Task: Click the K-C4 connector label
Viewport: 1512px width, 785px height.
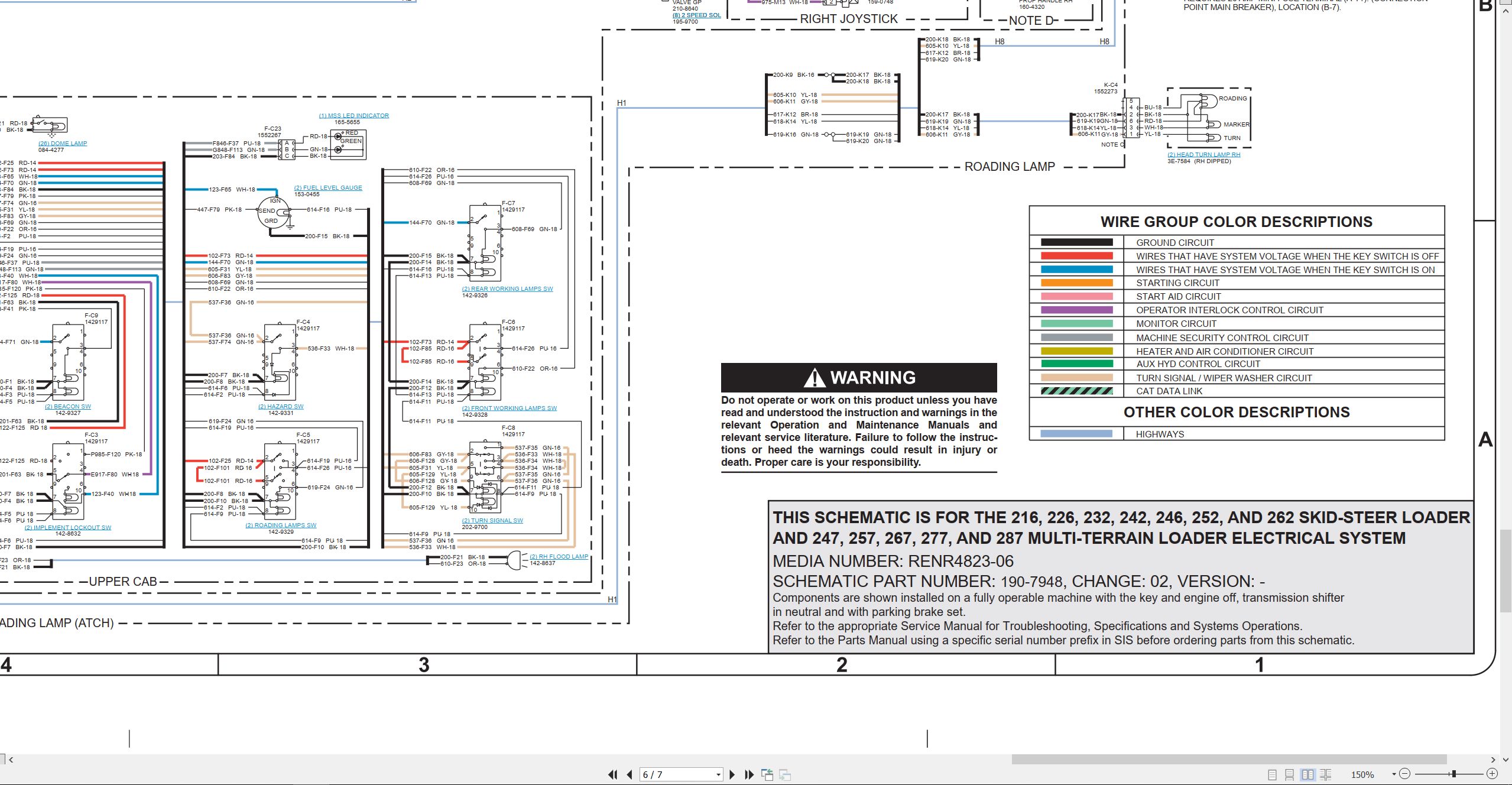Action: tap(1111, 85)
